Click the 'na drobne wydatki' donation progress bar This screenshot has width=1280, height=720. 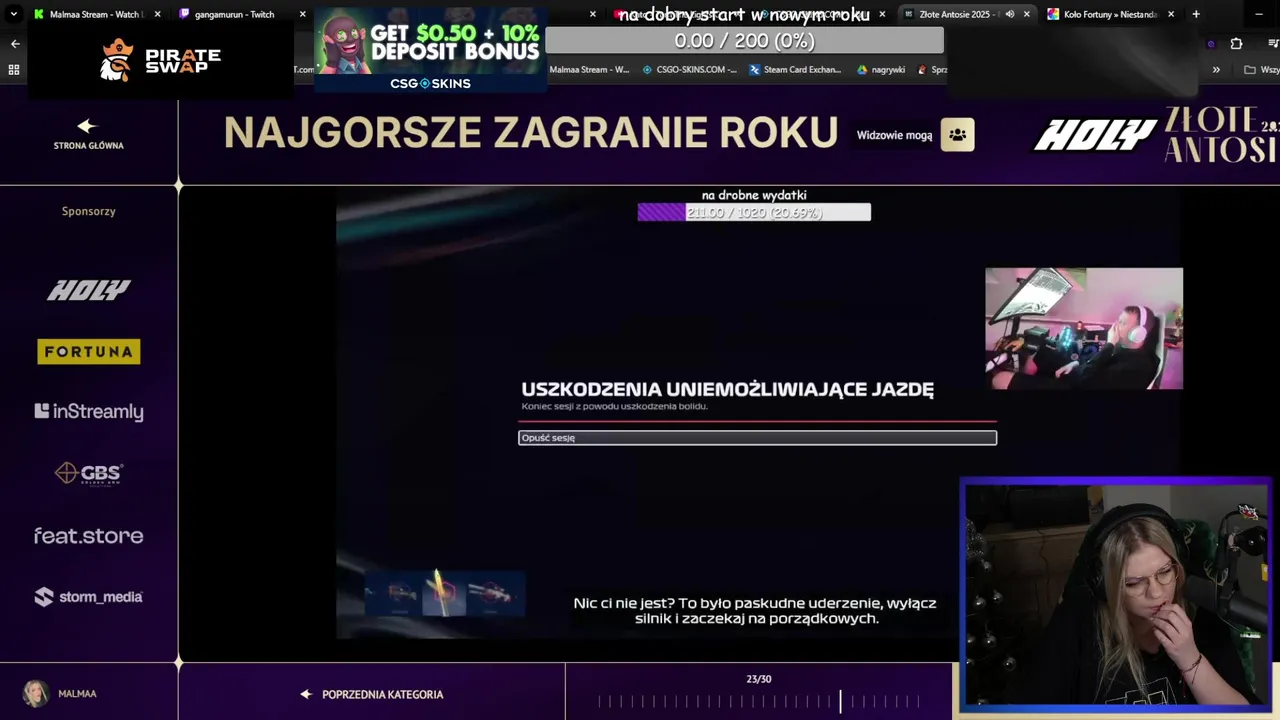click(754, 212)
